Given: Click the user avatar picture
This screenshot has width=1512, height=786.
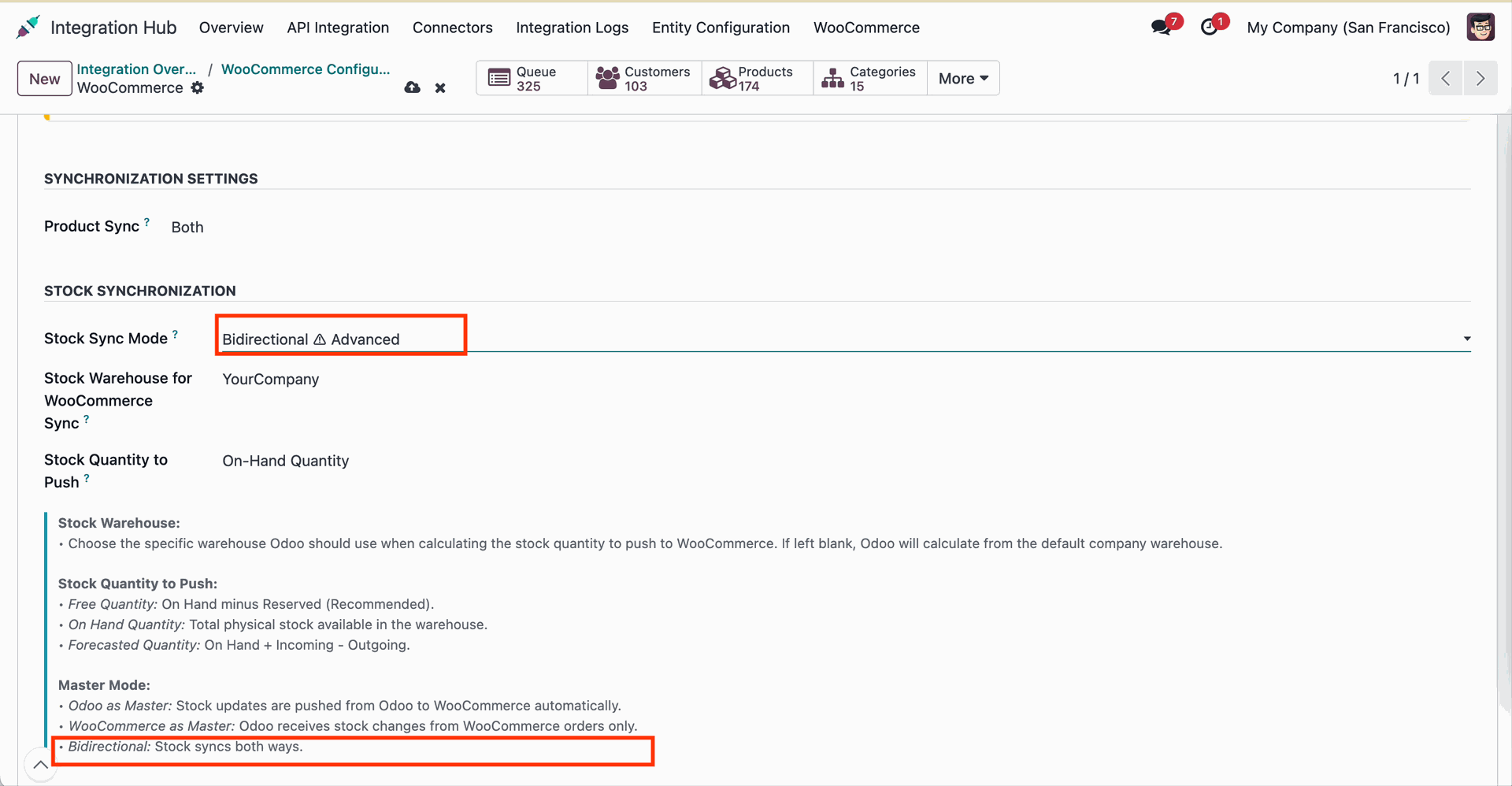Looking at the screenshot, I should (x=1480, y=28).
